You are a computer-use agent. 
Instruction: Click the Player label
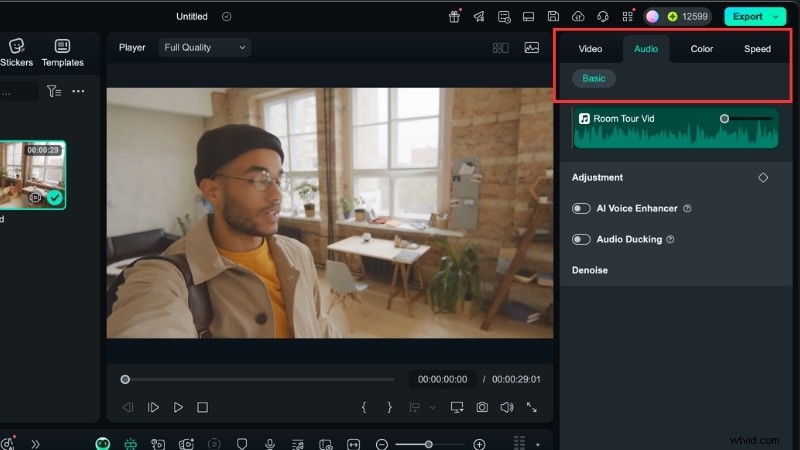[132, 47]
